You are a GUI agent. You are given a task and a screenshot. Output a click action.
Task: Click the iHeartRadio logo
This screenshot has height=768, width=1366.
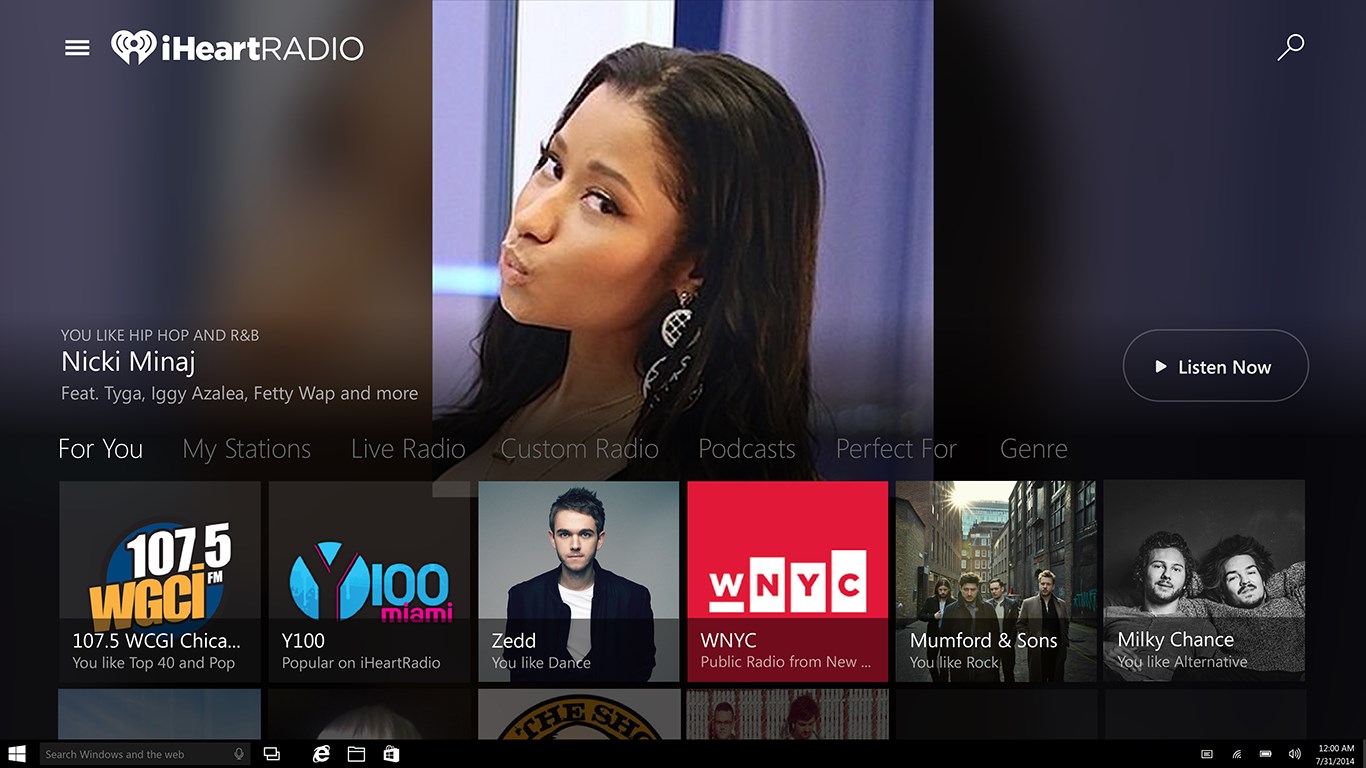pyautogui.click(x=237, y=48)
